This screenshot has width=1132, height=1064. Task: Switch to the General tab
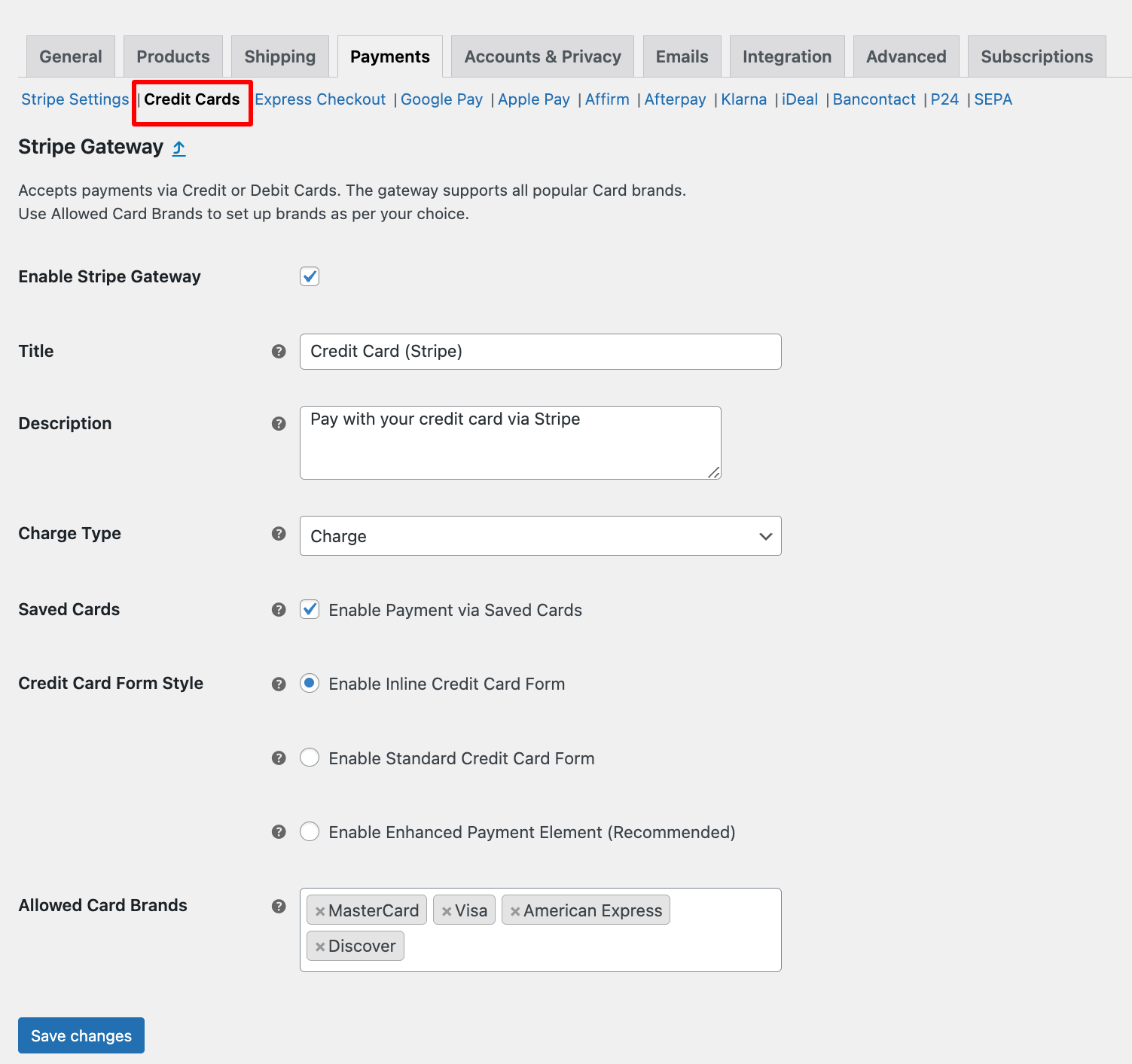(x=71, y=56)
